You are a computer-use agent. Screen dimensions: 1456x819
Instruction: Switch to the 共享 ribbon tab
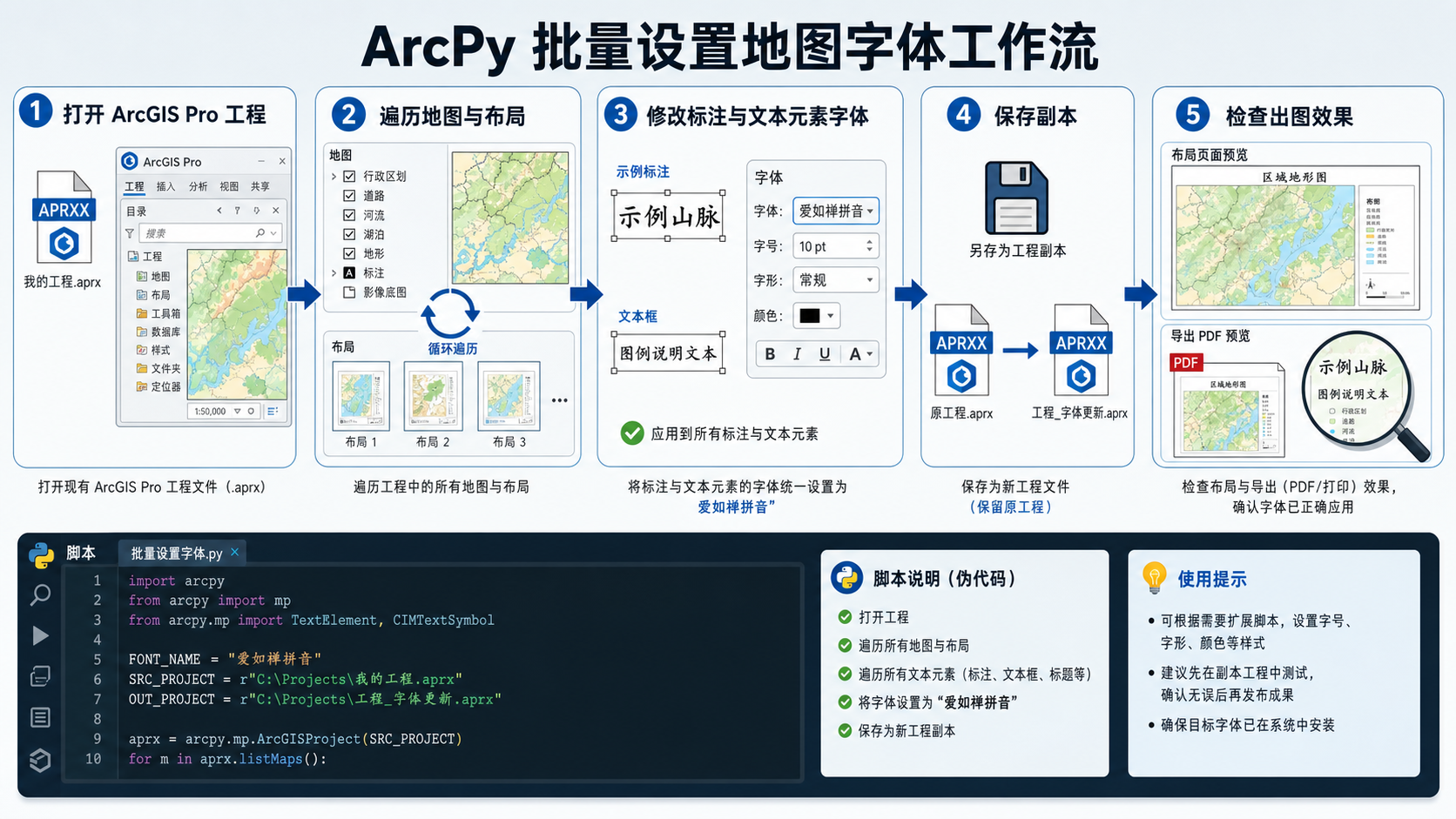(260, 186)
